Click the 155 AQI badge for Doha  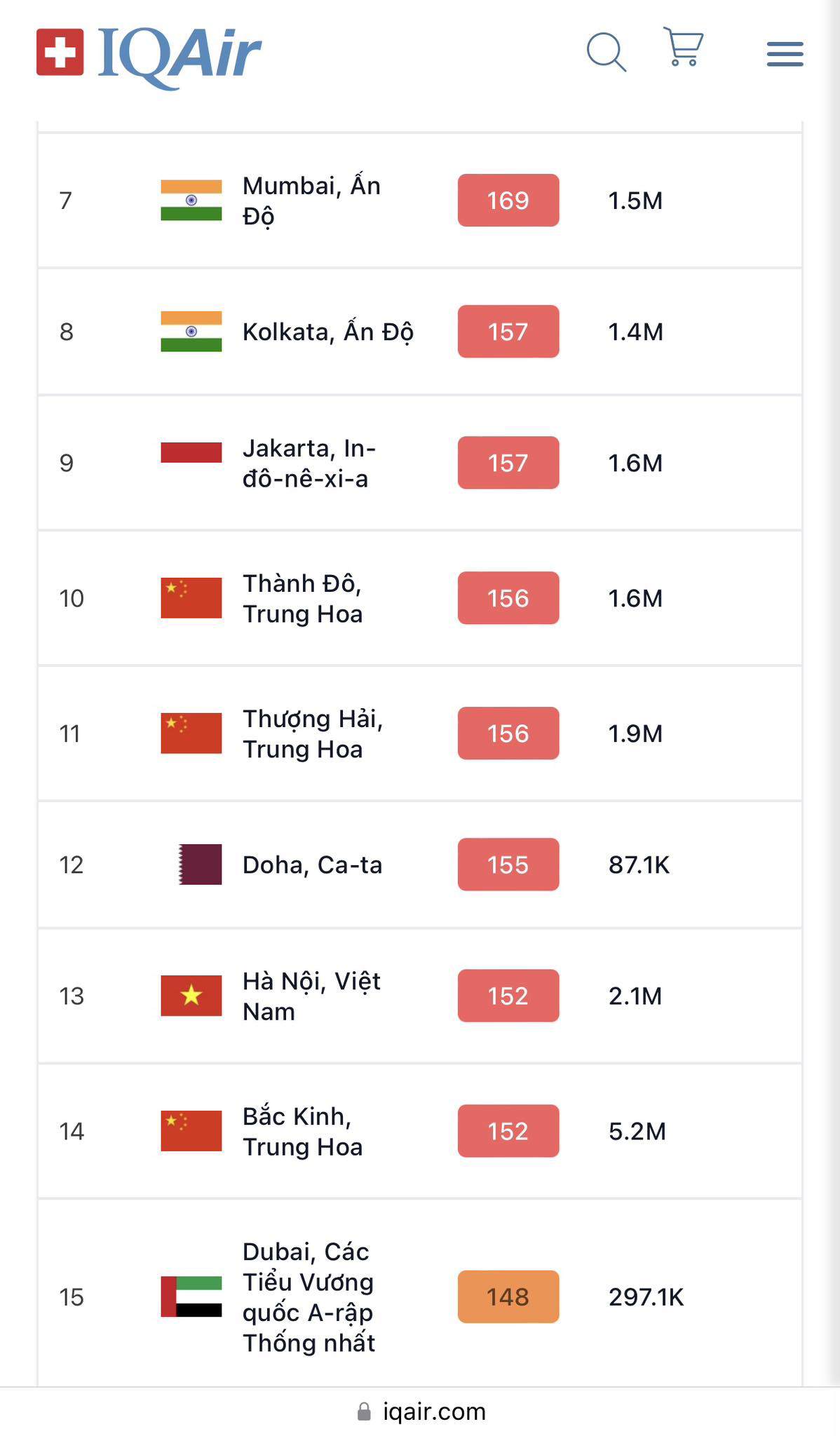[x=508, y=865]
